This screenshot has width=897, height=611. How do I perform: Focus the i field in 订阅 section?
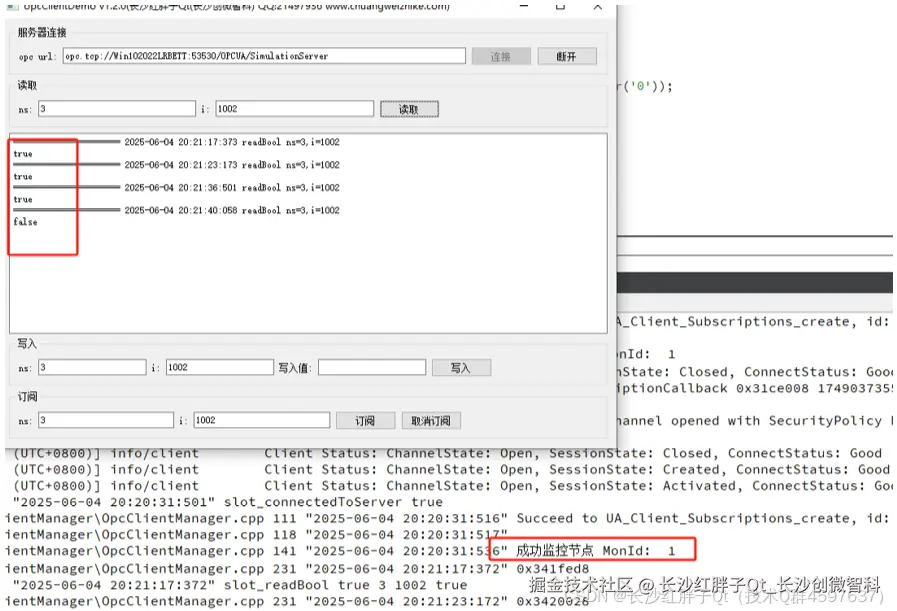261,420
